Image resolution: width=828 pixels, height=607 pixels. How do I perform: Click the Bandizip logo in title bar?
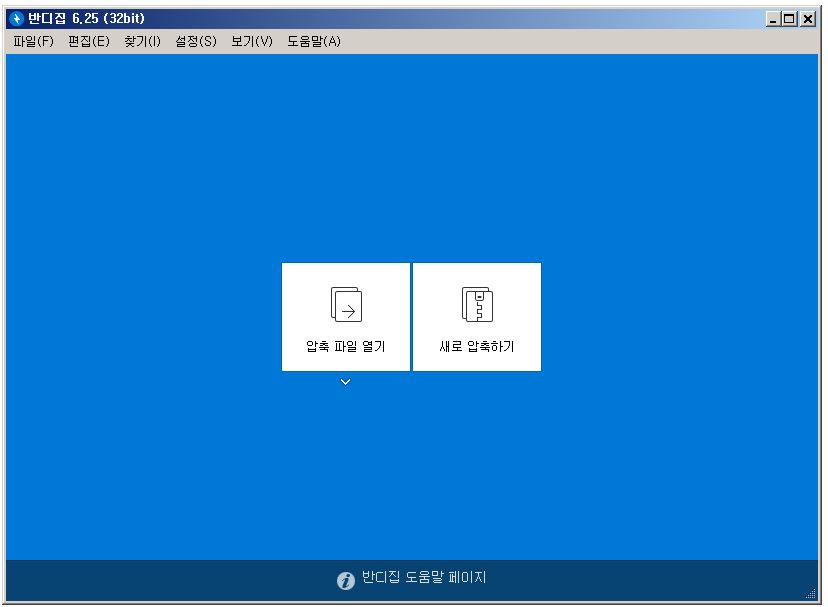(x=16, y=18)
